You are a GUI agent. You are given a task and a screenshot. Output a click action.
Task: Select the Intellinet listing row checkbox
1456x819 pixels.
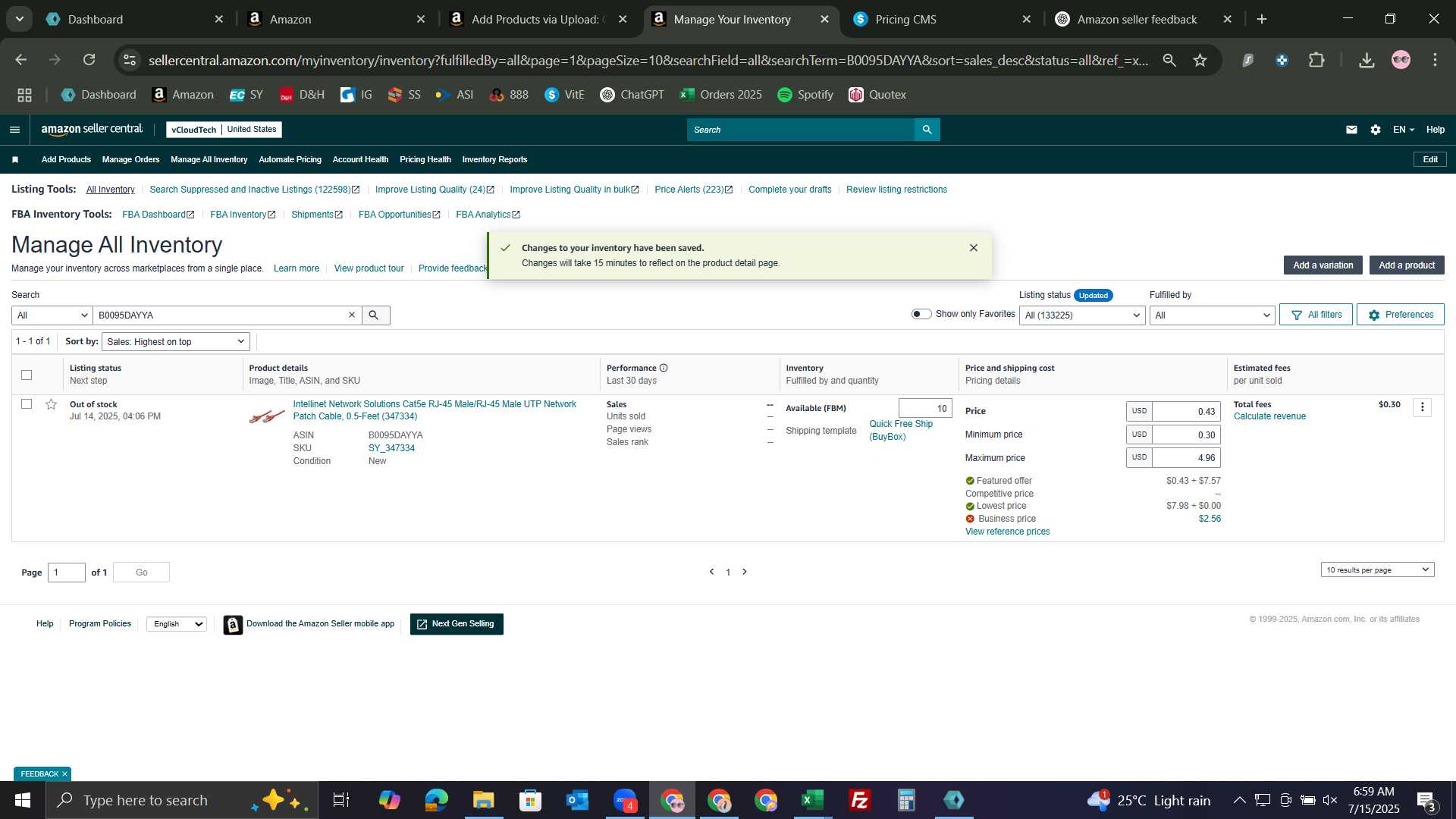[27, 404]
